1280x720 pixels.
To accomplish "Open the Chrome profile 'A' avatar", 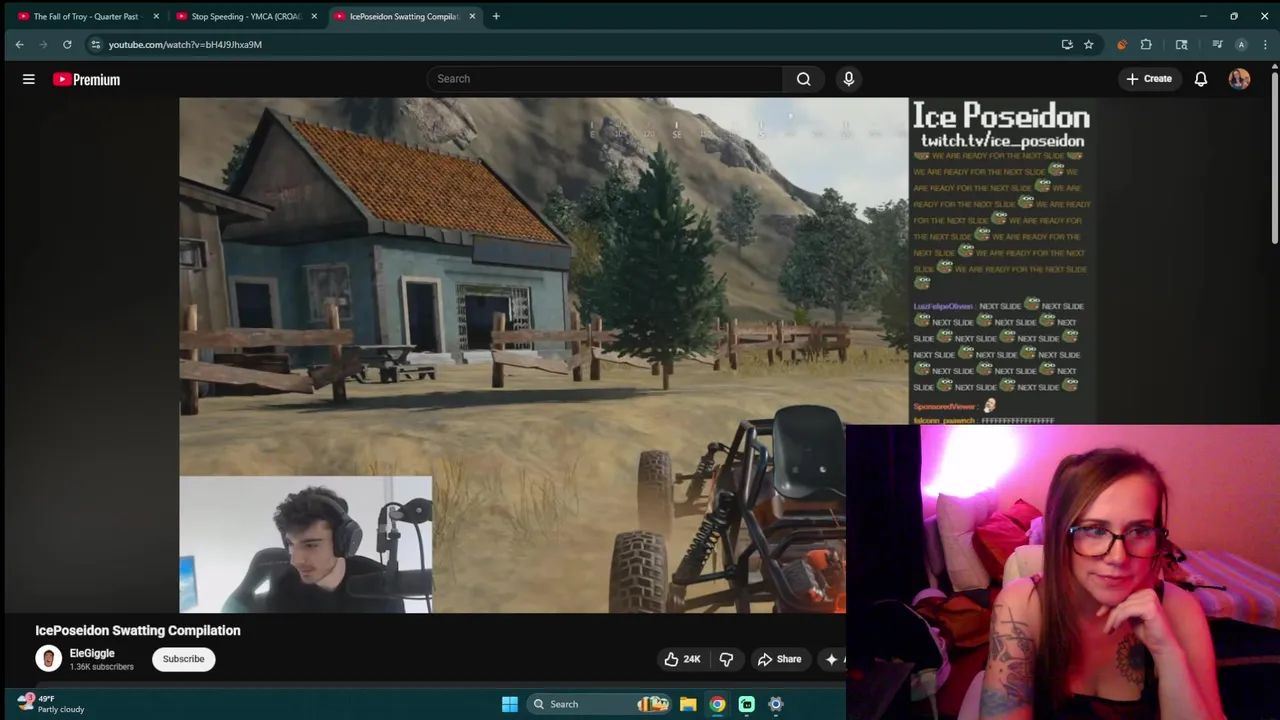I will [1241, 44].
